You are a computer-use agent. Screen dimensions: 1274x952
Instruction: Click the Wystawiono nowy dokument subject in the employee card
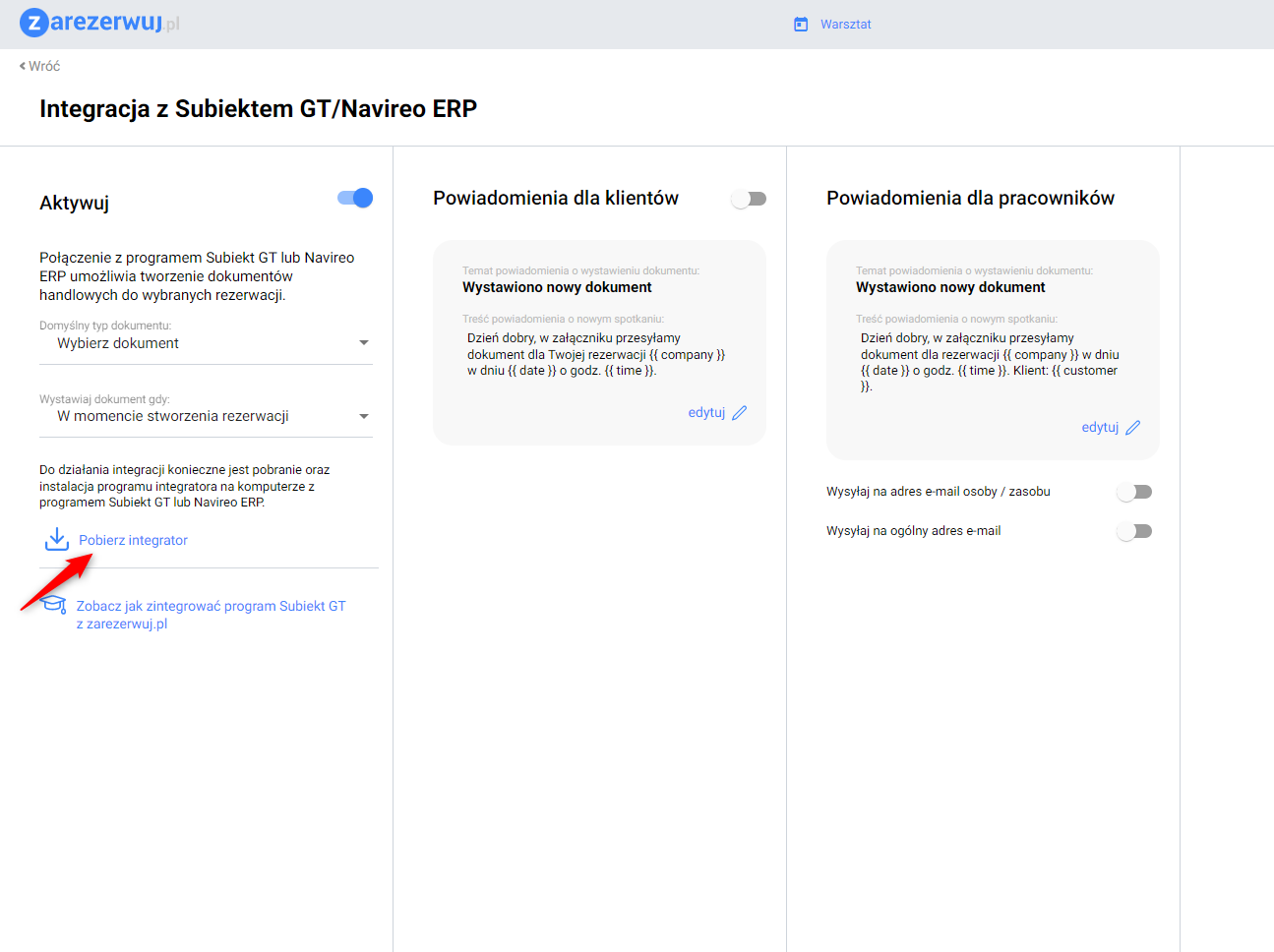950,287
